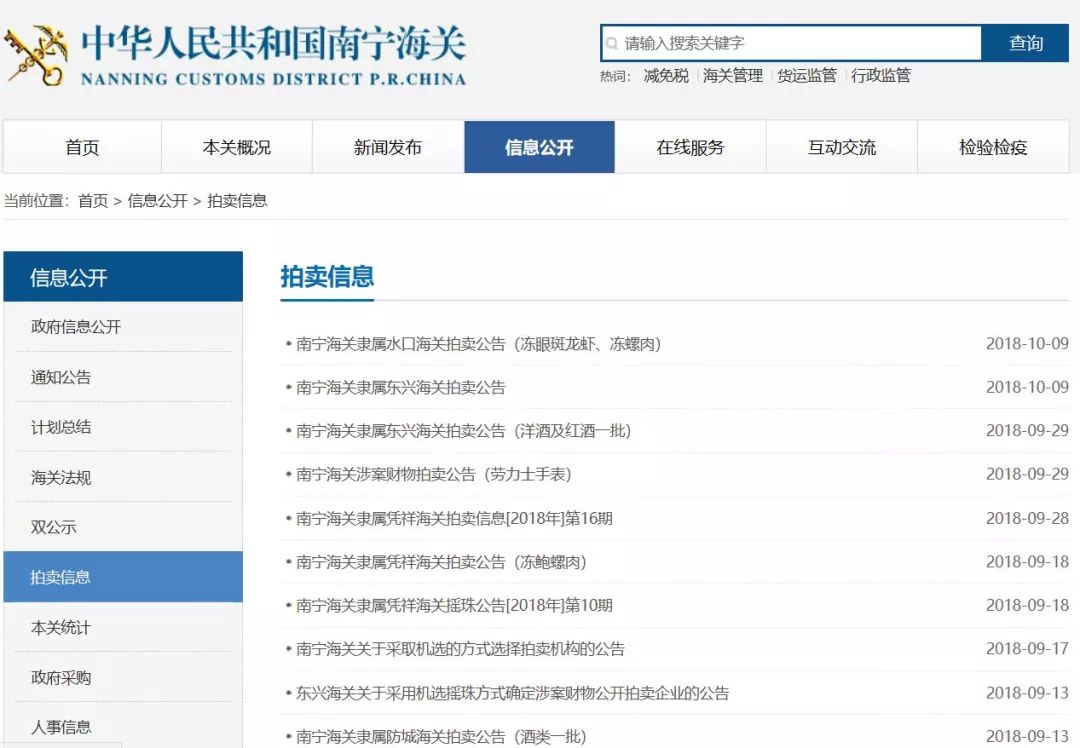This screenshot has height=748, width=1080.
Task: Open 计划总结 in the sidebar
Action: 61,427
